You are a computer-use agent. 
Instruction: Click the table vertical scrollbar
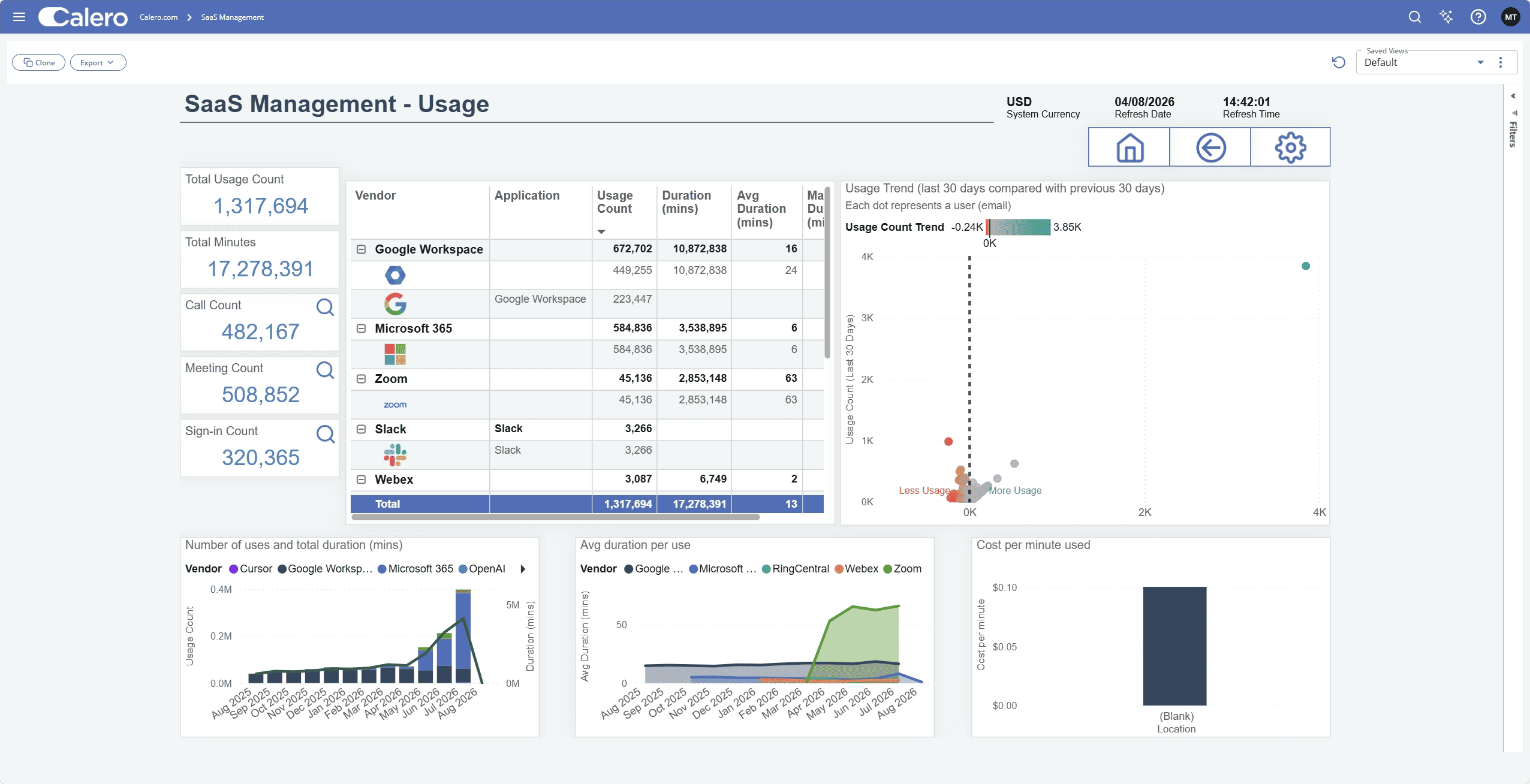[827, 273]
